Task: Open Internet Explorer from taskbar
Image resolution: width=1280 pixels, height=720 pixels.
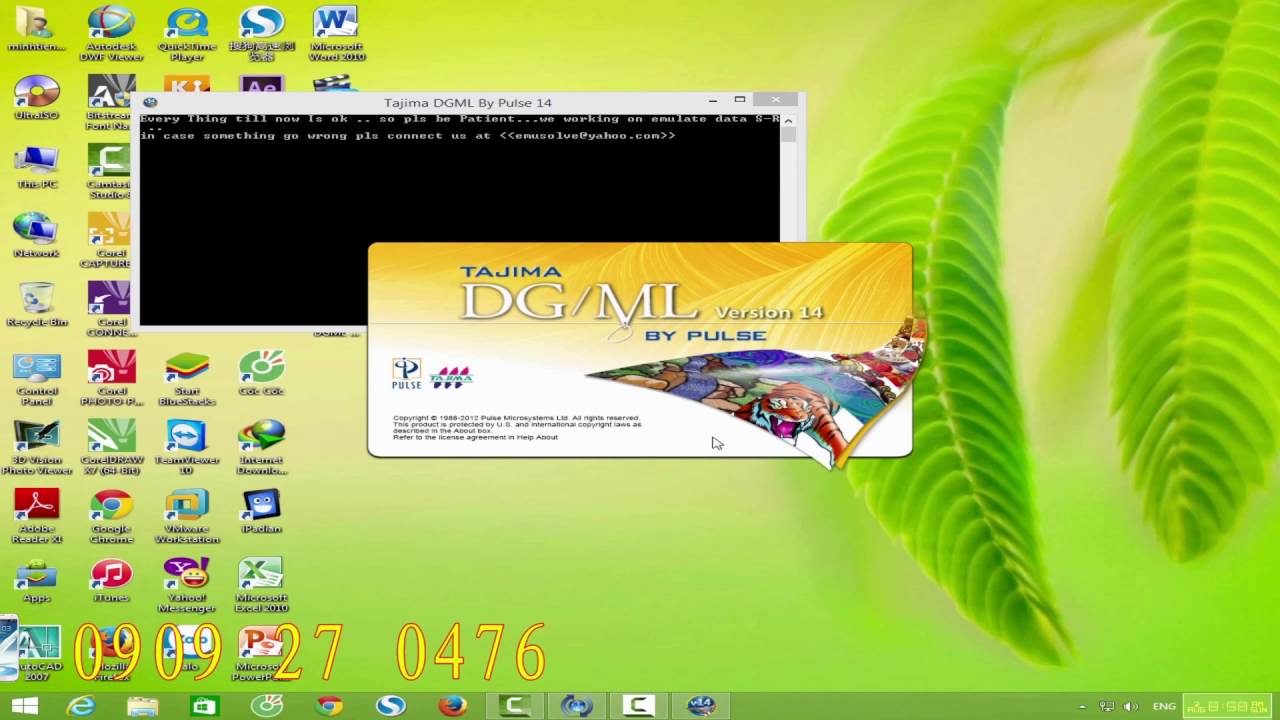Action: [80, 706]
